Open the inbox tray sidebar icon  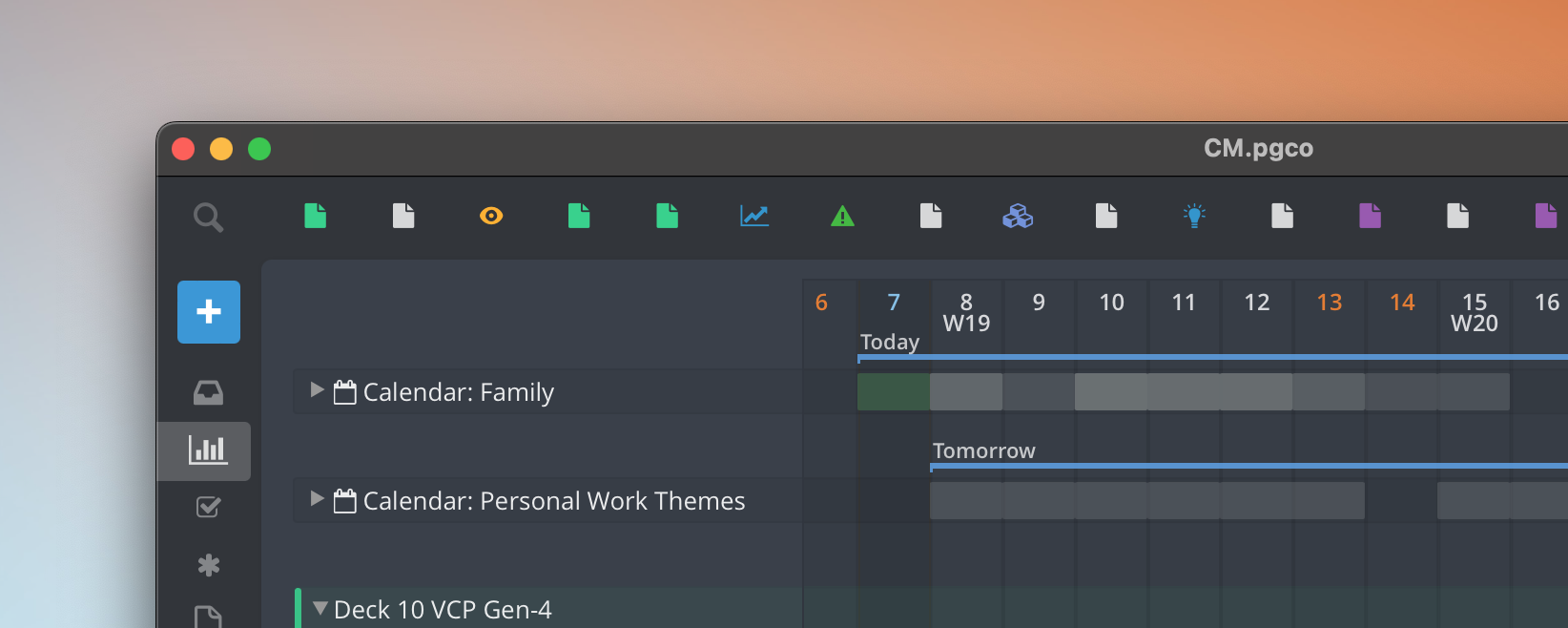(x=208, y=392)
